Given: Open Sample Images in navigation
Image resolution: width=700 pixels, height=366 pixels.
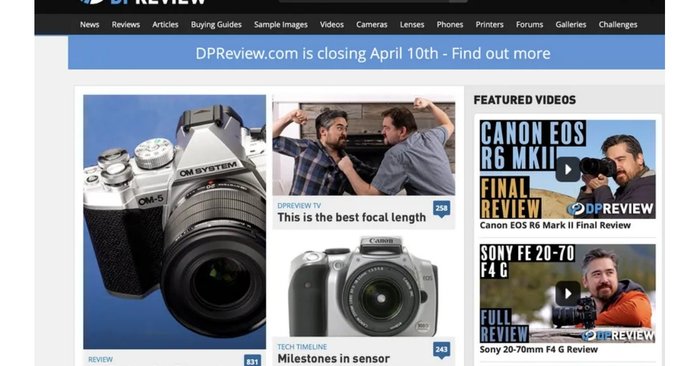Looking at the screenshot, I should tap(281, 25).
